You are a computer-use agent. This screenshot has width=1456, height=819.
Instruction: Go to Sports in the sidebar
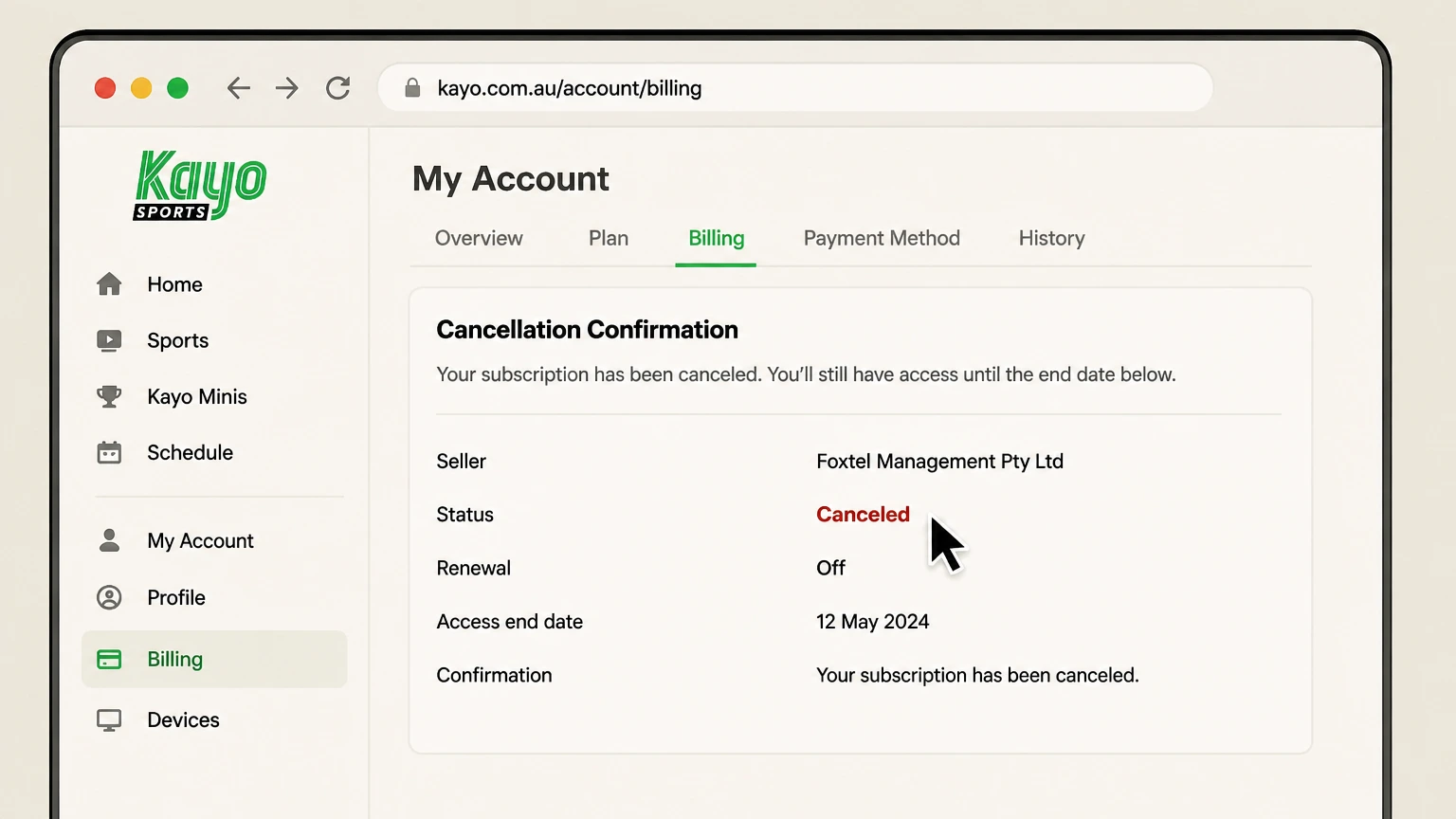coord(177,340)
